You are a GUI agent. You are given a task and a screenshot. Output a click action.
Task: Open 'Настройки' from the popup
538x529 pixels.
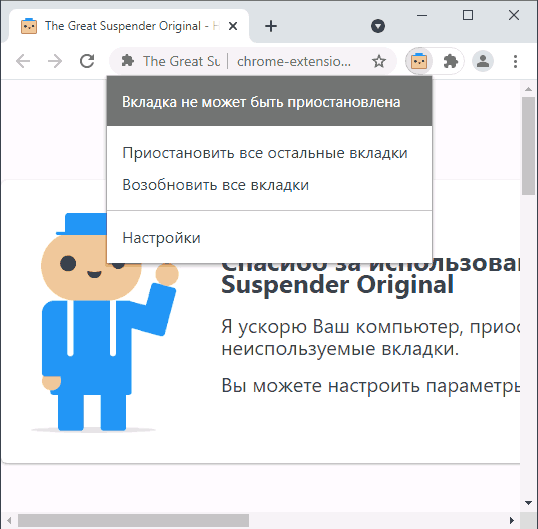[161, 238]
